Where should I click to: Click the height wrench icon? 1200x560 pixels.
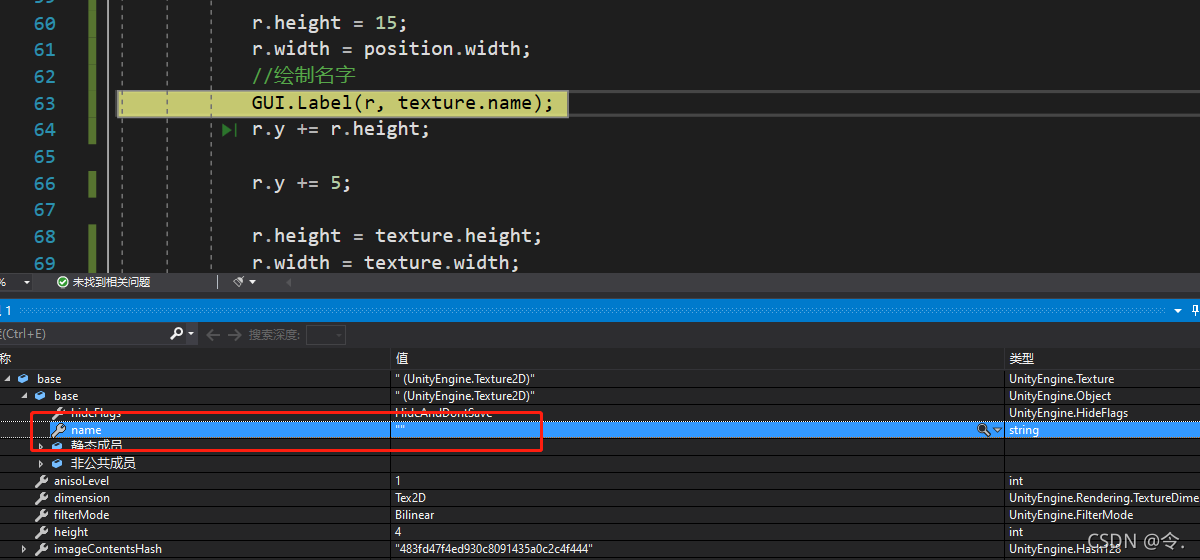41,532
